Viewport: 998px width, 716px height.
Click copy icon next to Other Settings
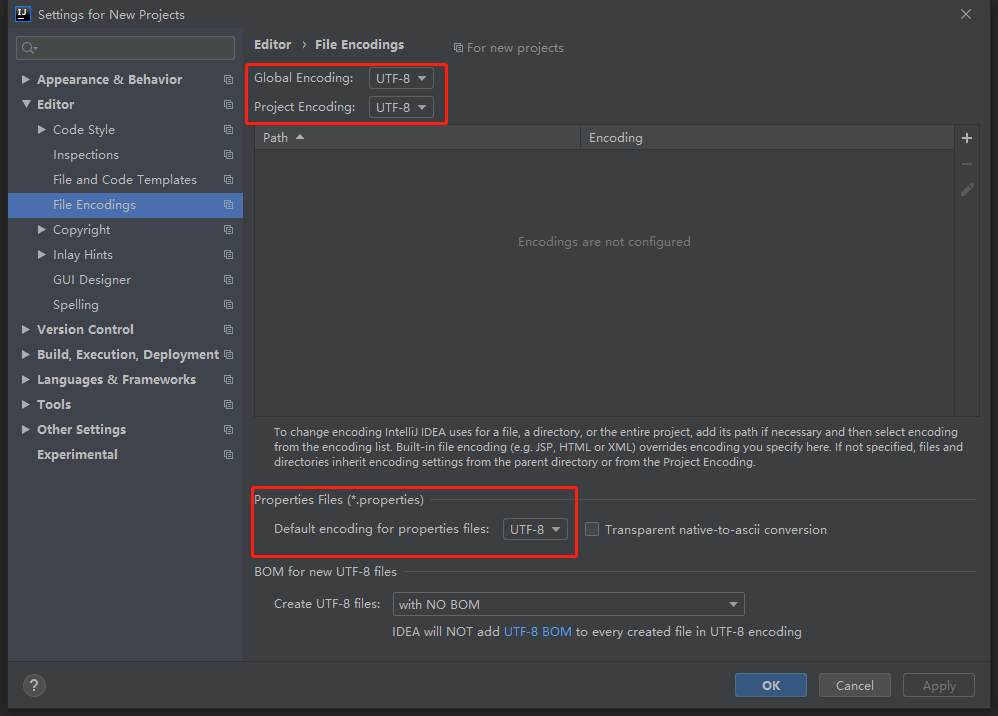(x=228, y=430)
